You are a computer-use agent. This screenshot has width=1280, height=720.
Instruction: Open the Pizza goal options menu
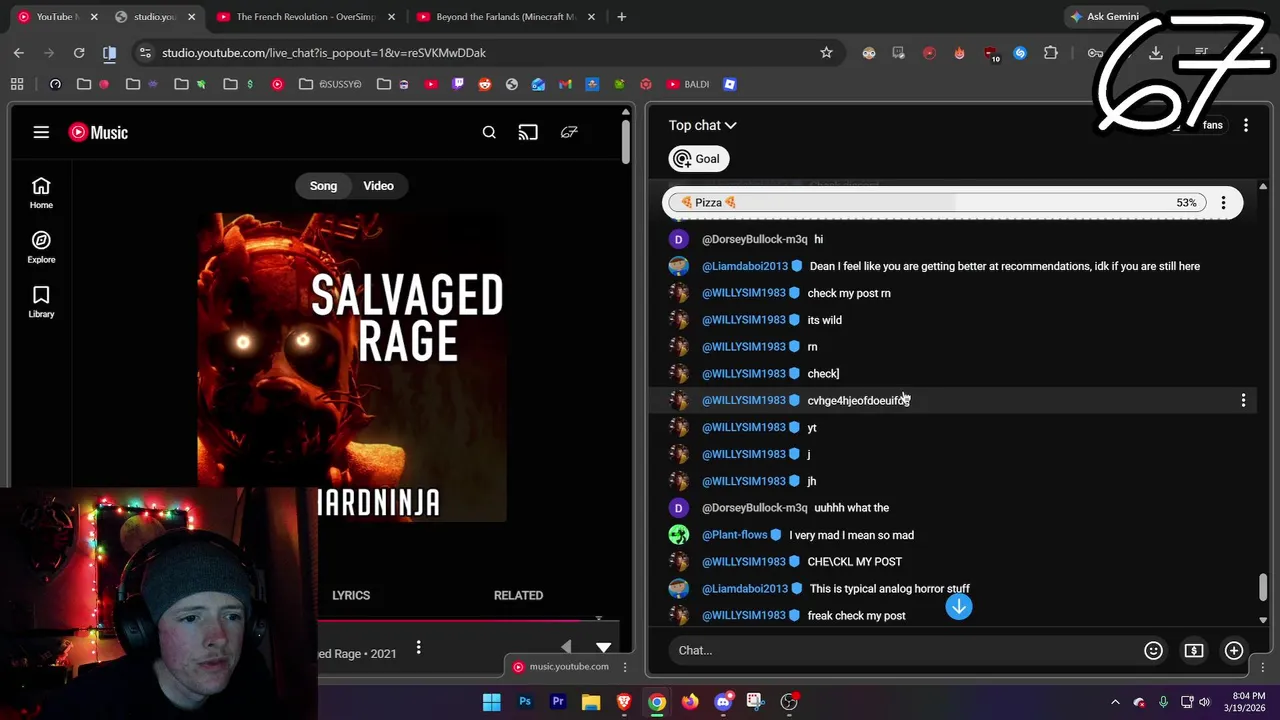point(1223,202)
